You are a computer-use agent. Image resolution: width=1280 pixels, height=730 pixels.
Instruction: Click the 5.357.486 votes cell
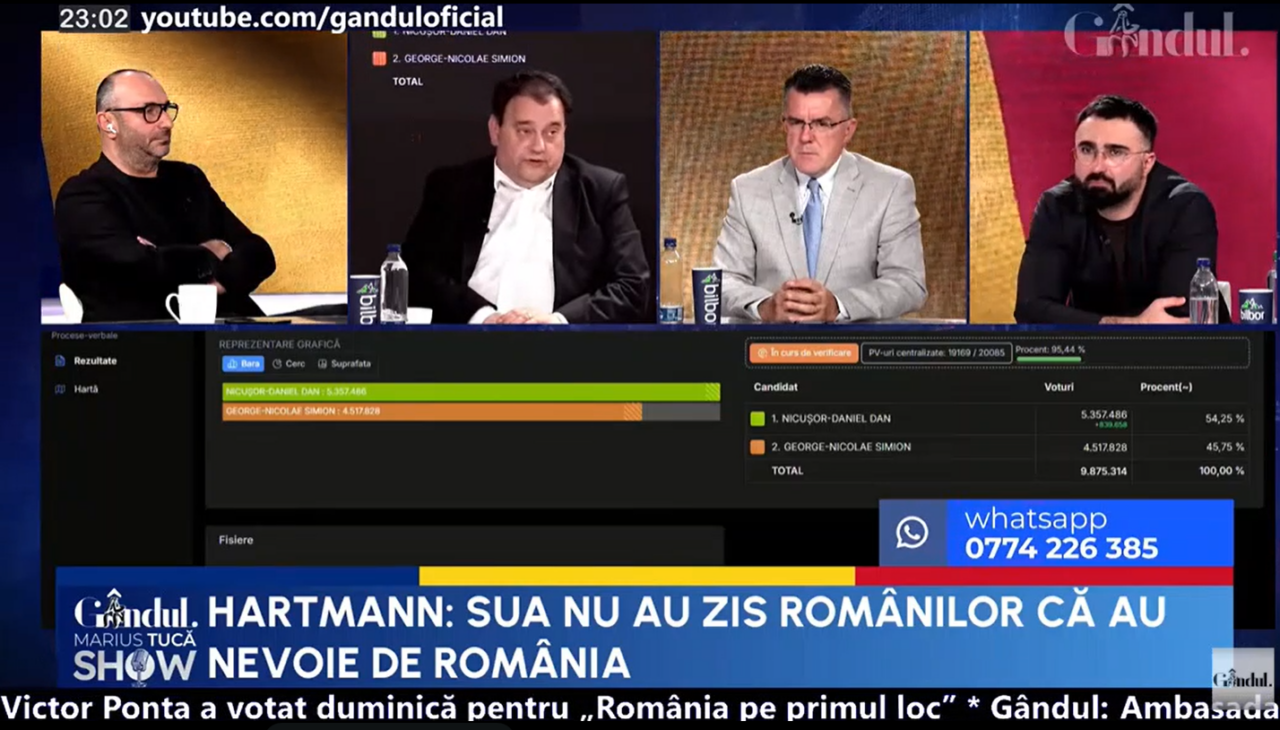[x=1103, y=414]
